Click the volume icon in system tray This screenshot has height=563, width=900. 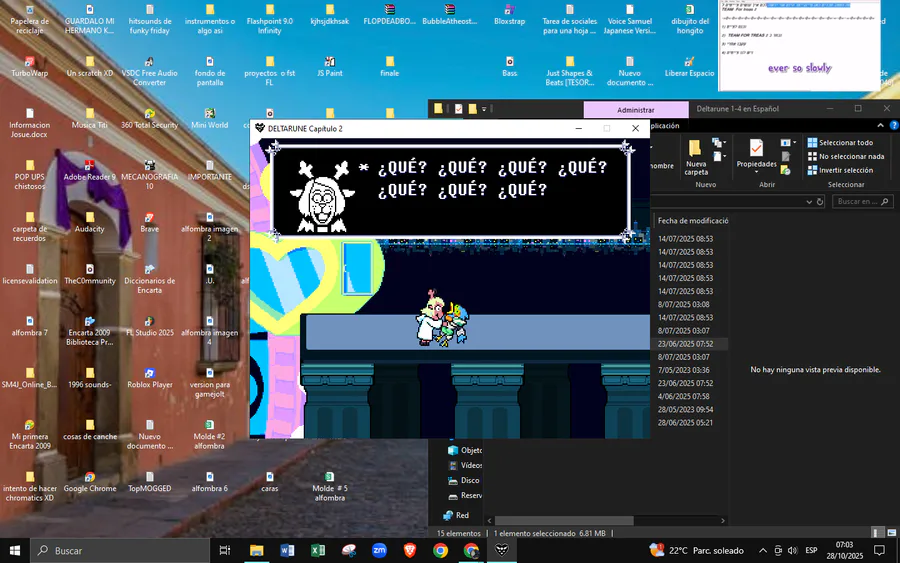[x=793, y=550]
